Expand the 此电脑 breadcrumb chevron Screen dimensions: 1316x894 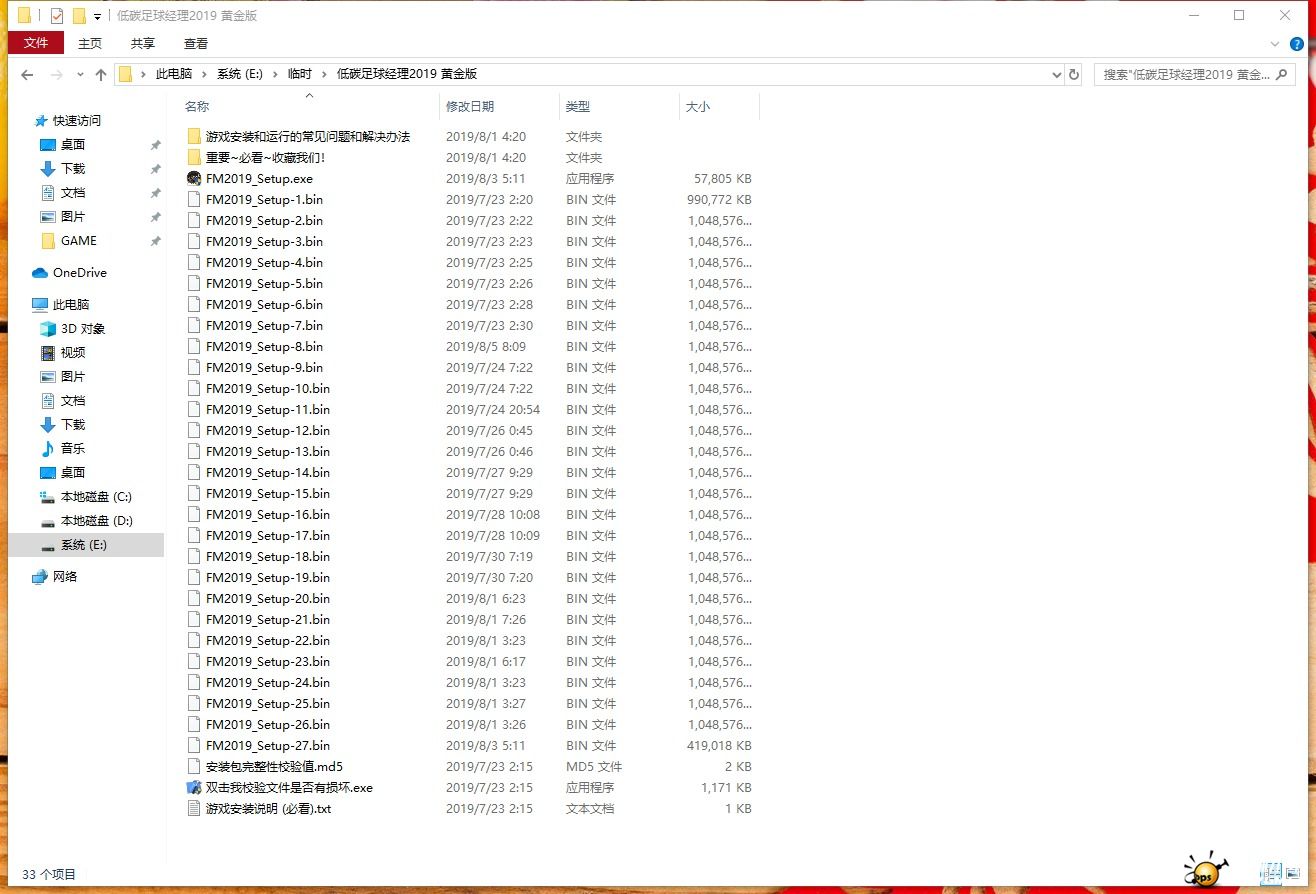point(204,74)
